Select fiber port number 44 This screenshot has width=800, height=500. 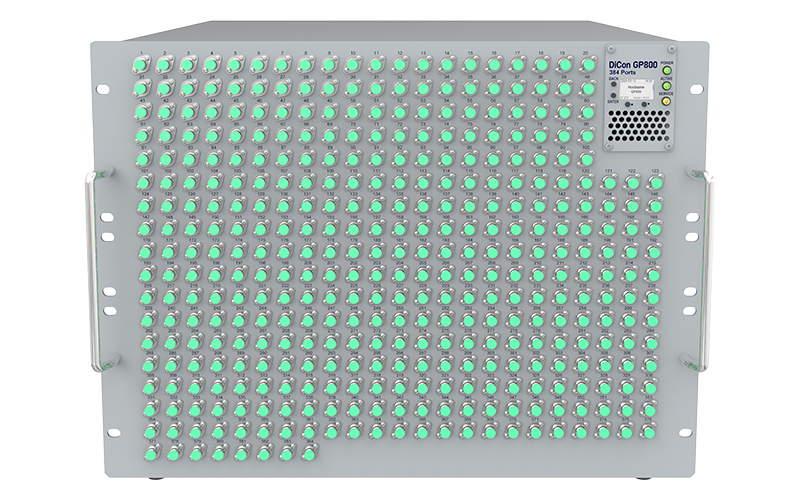(x=211, y=111)
